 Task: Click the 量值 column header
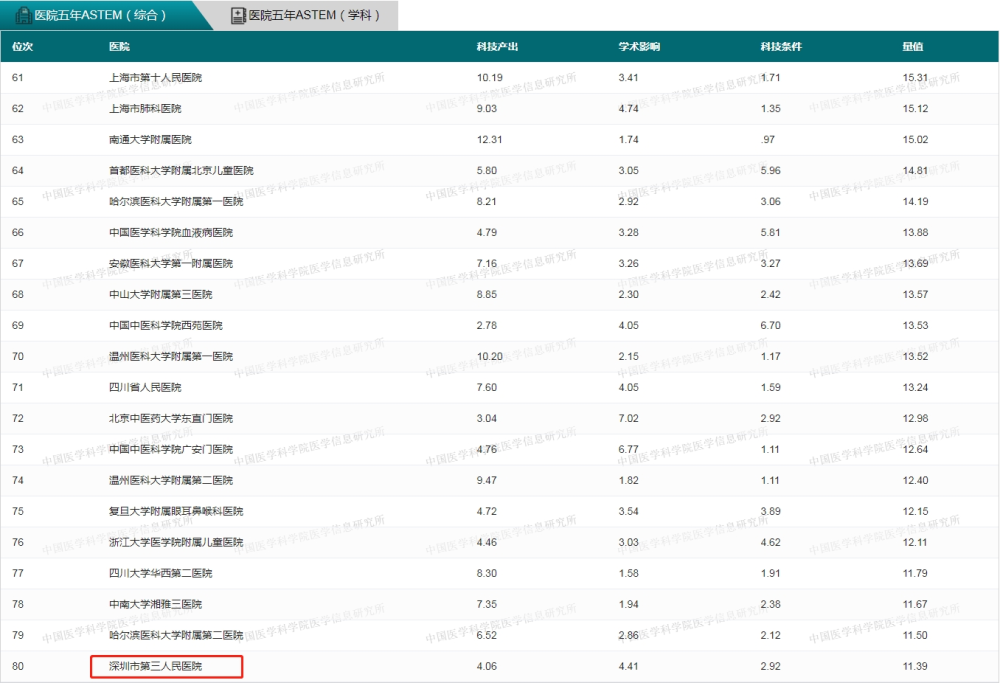913,47
